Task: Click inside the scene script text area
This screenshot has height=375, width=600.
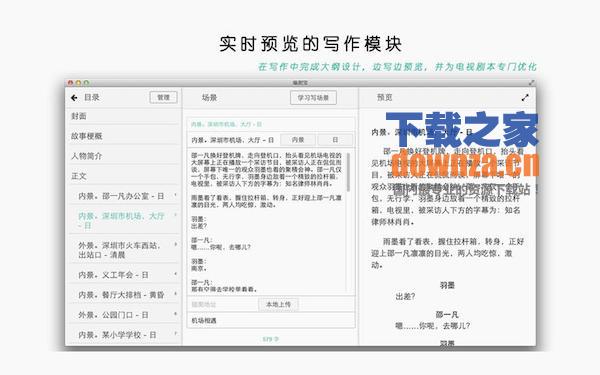Action: coord(266,222)
